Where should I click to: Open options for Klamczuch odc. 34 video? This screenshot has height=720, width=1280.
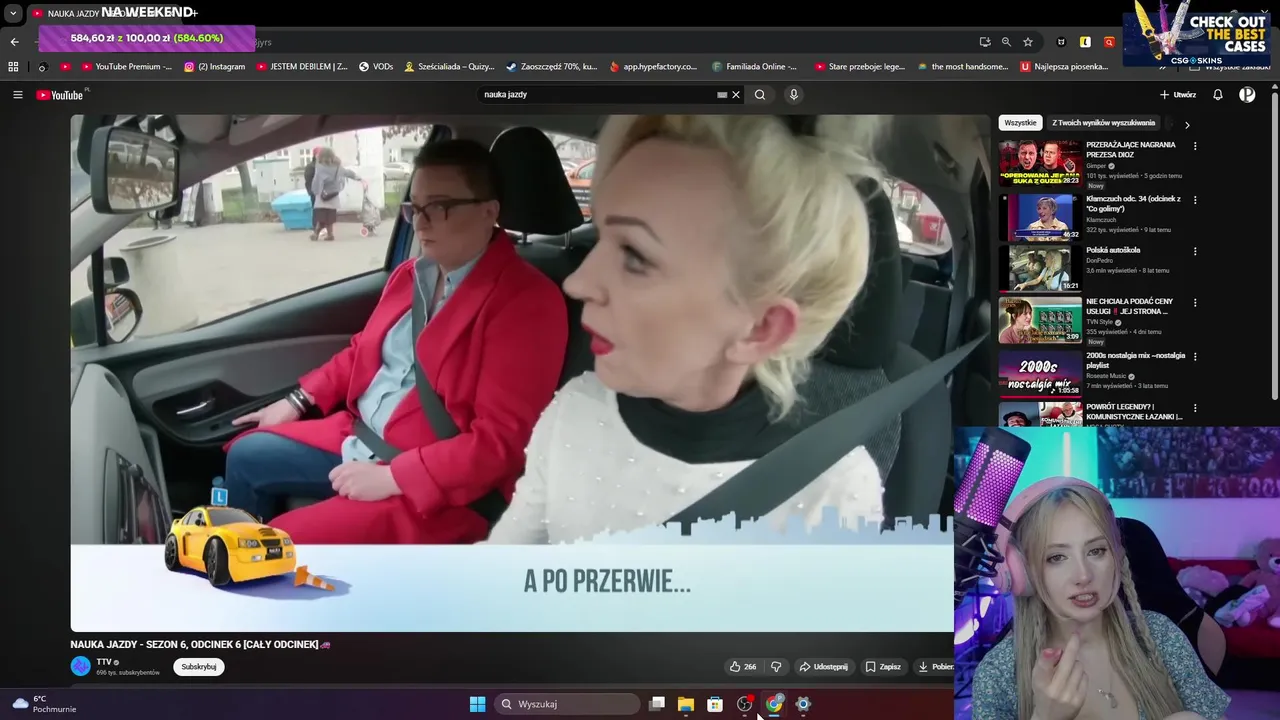point(1195,199)
